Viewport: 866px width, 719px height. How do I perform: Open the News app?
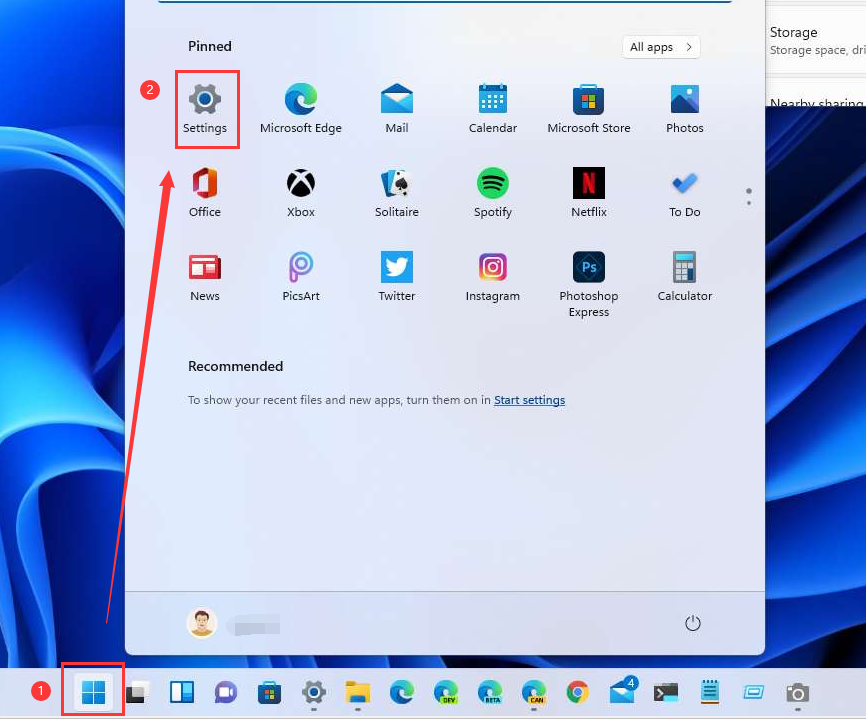[205, 277]
